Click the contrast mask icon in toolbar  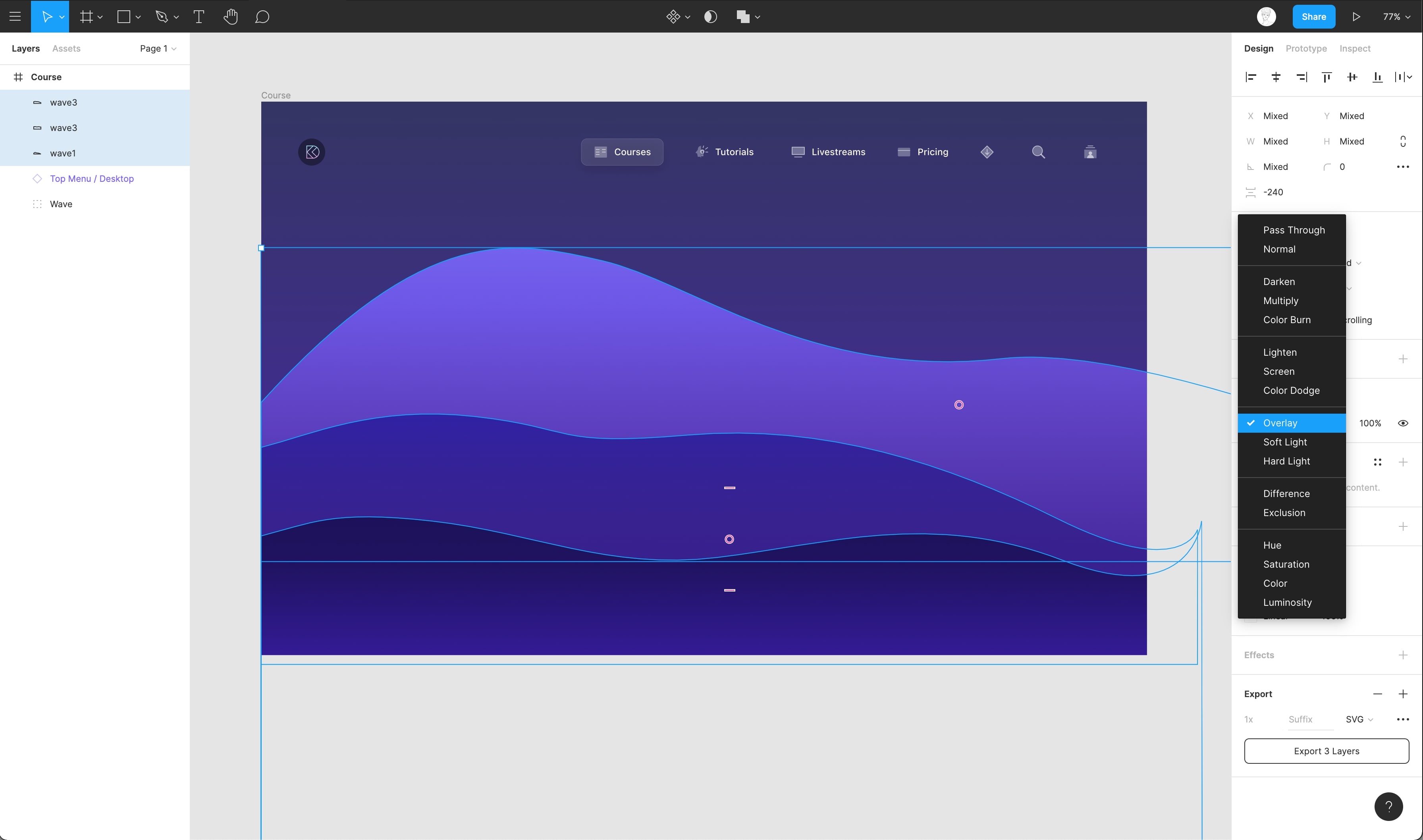(x=710, y=16)
